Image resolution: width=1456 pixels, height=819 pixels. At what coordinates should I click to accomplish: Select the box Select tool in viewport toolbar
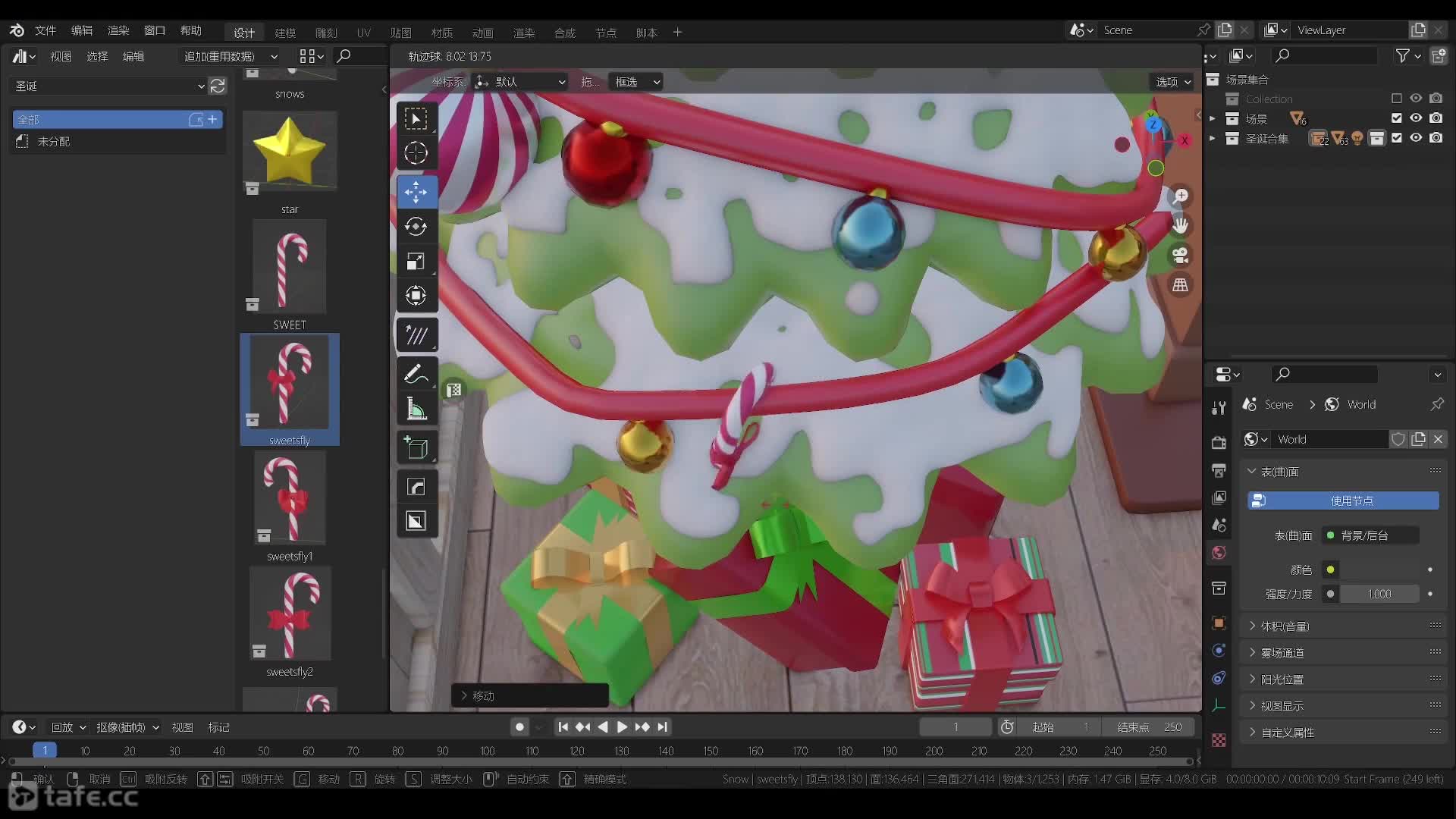(x=416, y=119)
